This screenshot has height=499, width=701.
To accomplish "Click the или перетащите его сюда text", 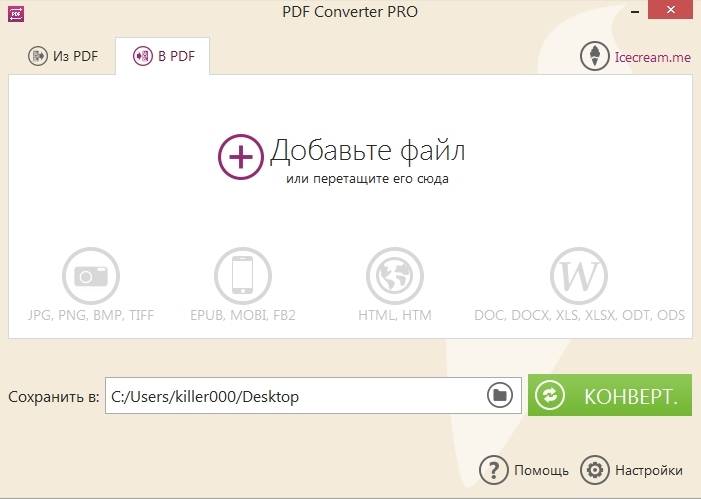I will point(367,179).
